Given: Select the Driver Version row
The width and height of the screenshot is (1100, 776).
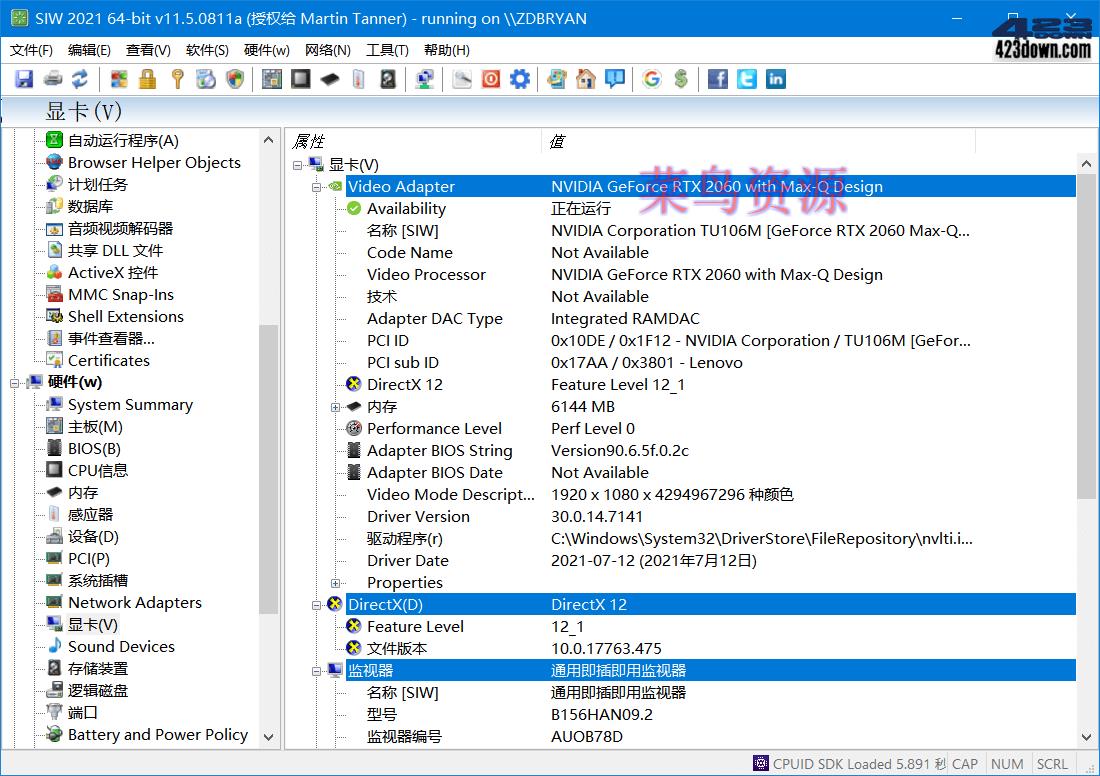Looking at the screenshot, I should pyautogui.click(x=418, y=516).
